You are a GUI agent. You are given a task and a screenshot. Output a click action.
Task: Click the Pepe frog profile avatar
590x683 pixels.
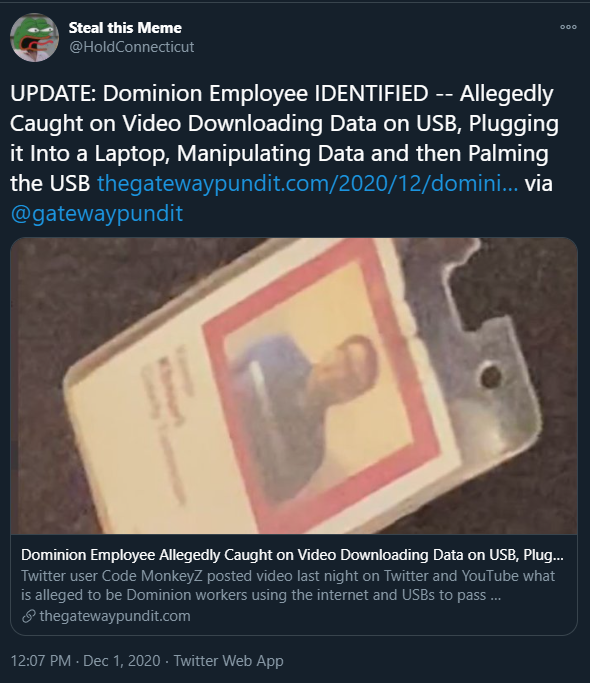click(34, 37)
